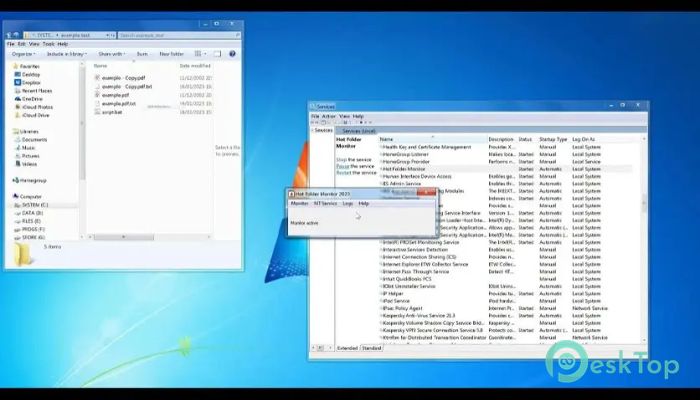Select Favorites group in Explorer sidebar
Viewport: 700px width, 400px height.
(26, 66)
